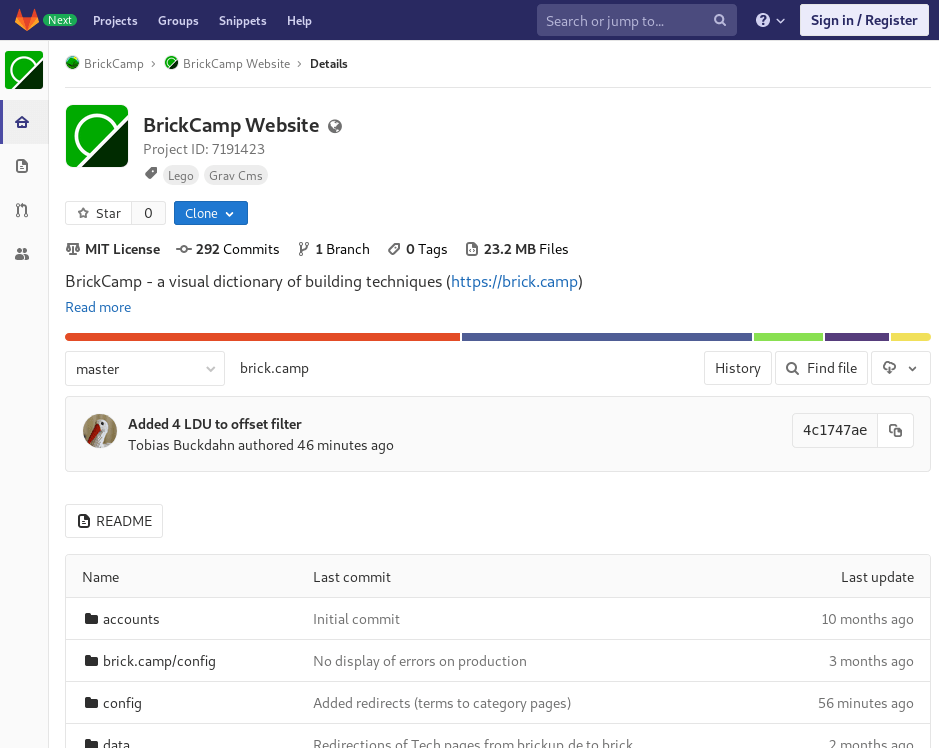Focus the Search or jump to field

click(625, 20)
